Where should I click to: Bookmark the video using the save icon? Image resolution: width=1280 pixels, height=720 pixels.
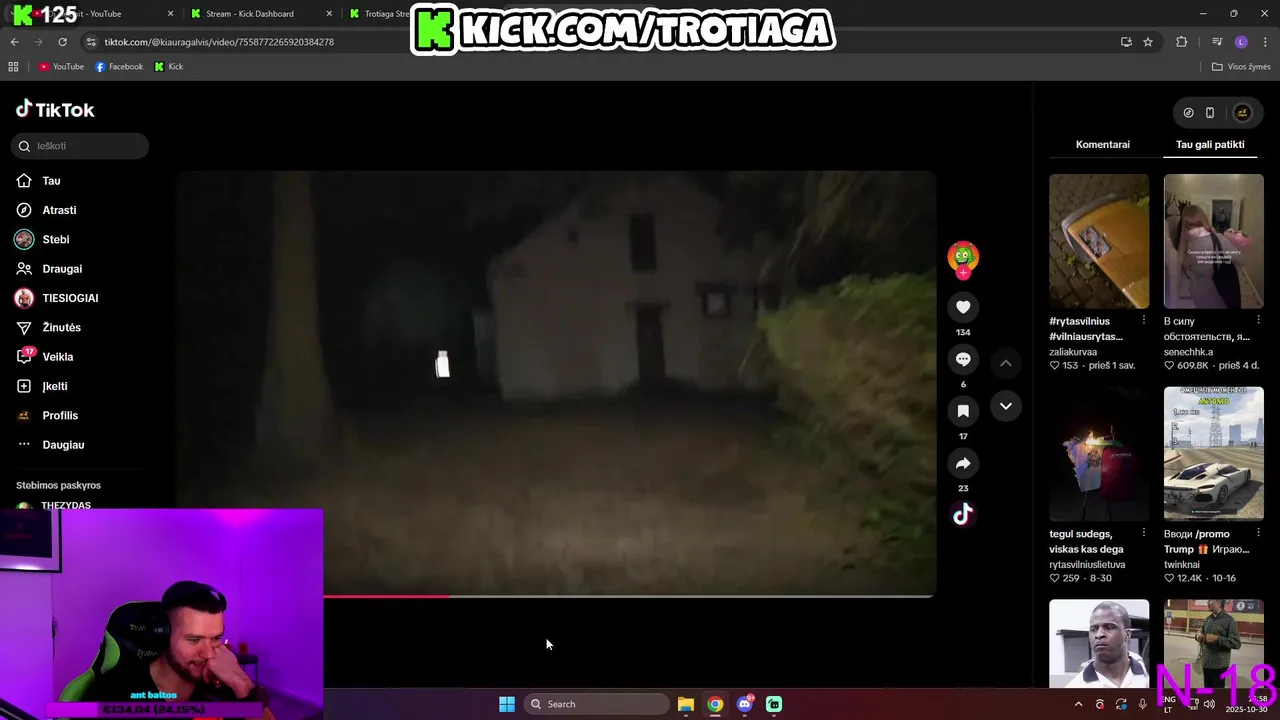click(x=963, y=411)
